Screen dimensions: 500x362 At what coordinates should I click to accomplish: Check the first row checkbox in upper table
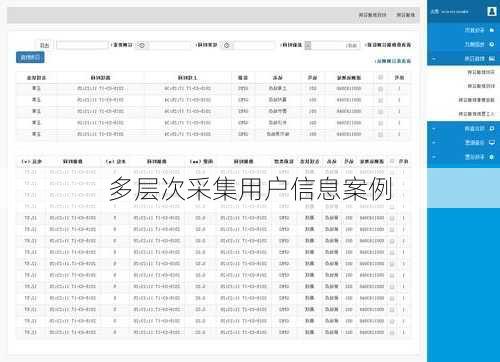[x=380, y=89]
